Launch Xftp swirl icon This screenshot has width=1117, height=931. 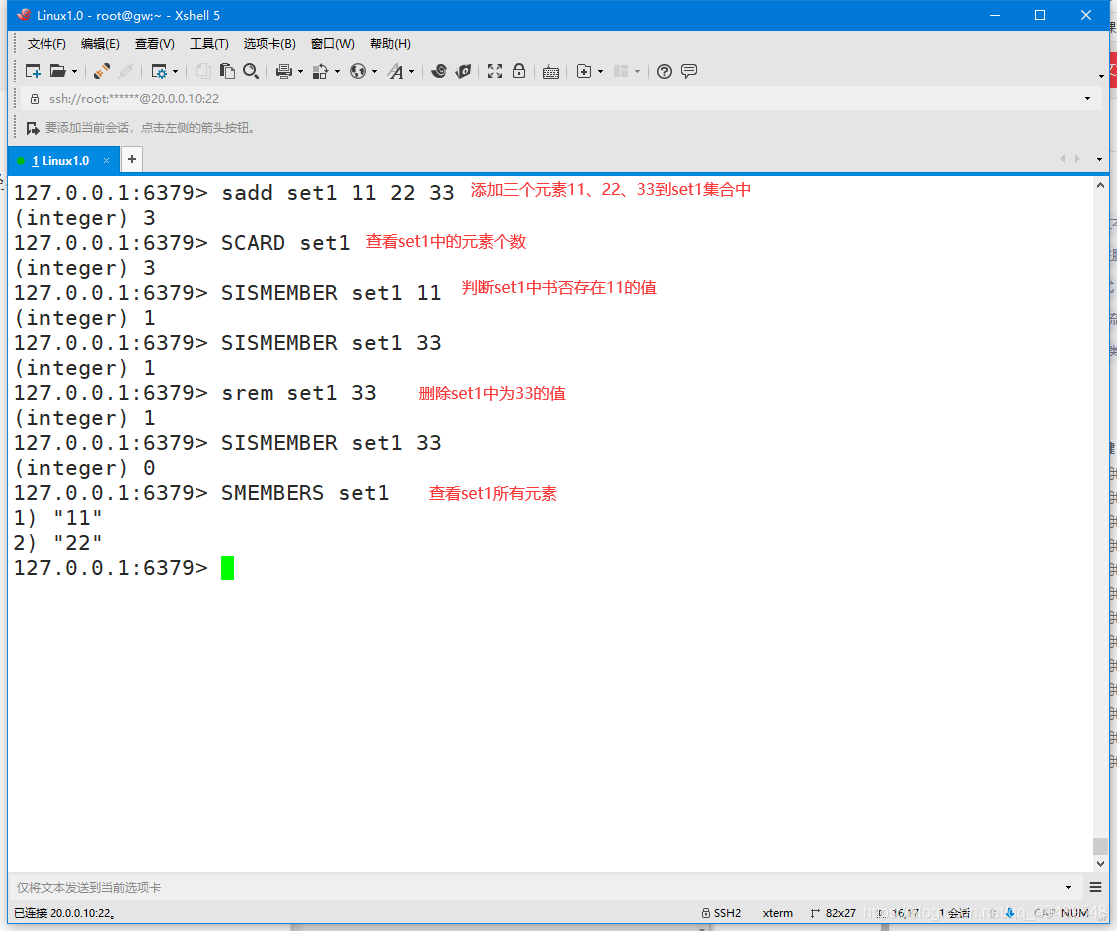tap(439, 71)
